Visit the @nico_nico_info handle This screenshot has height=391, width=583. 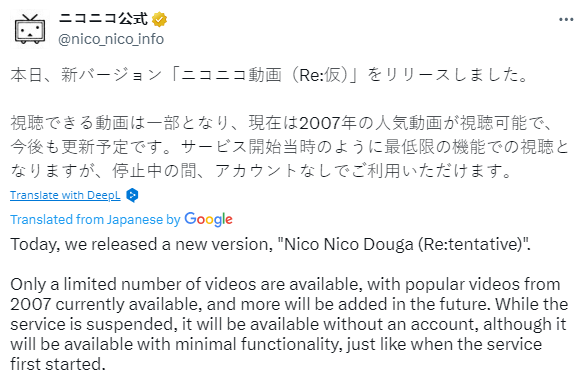[x=111, y=39]
